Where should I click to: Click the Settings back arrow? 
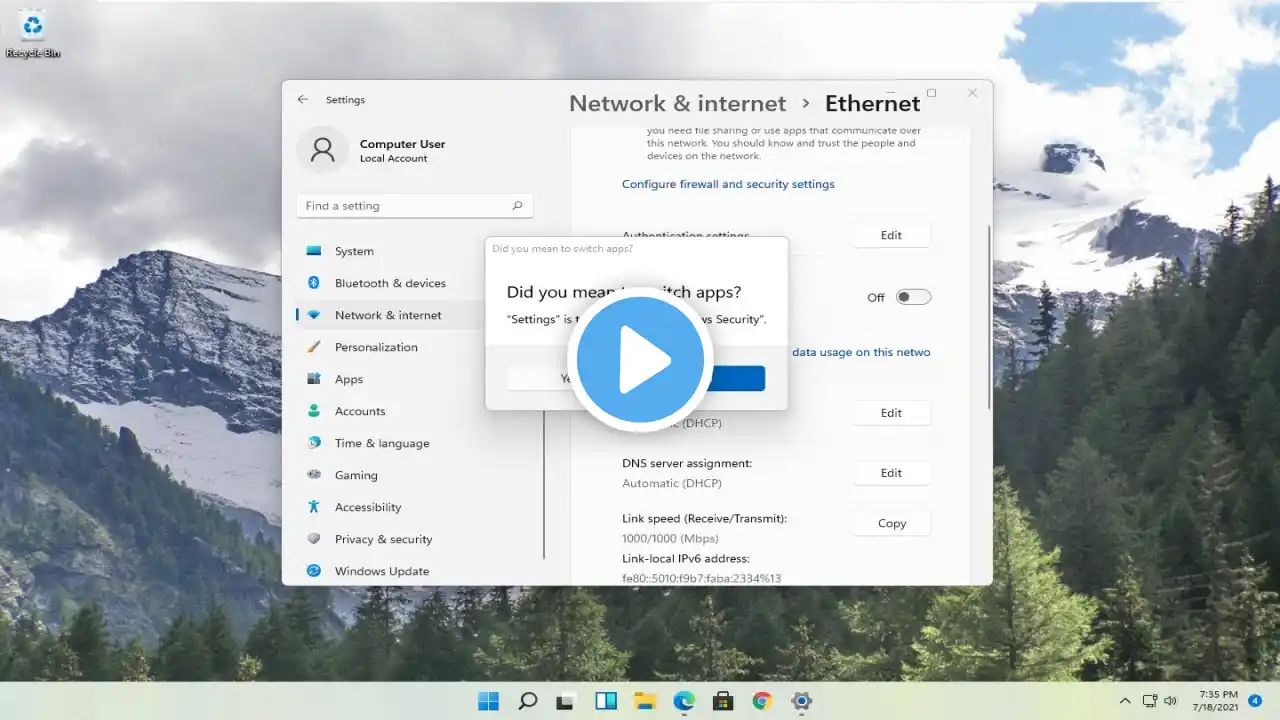pos(303,100)
